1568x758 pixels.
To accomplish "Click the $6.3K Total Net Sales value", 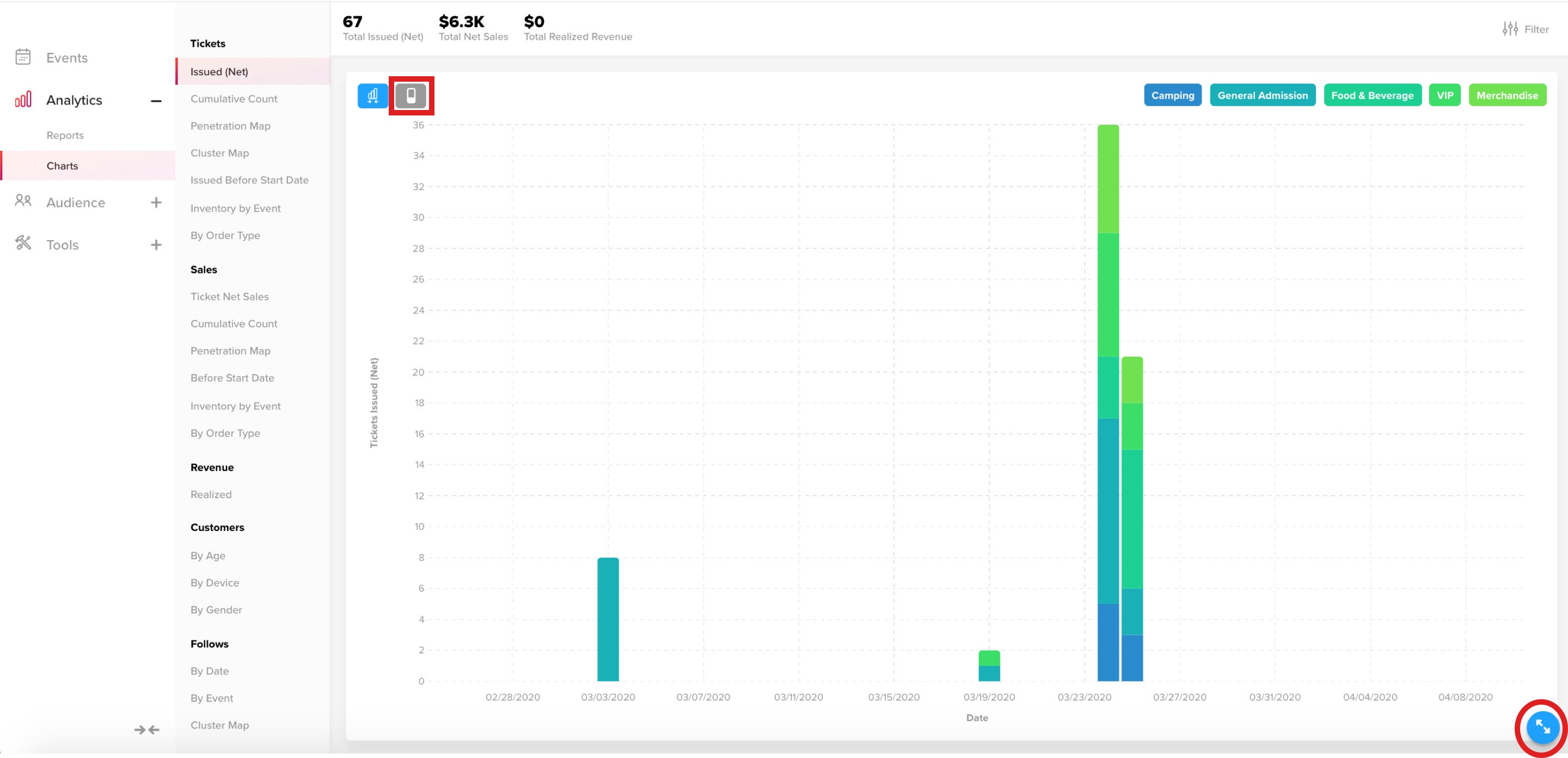I will [461, 21].
